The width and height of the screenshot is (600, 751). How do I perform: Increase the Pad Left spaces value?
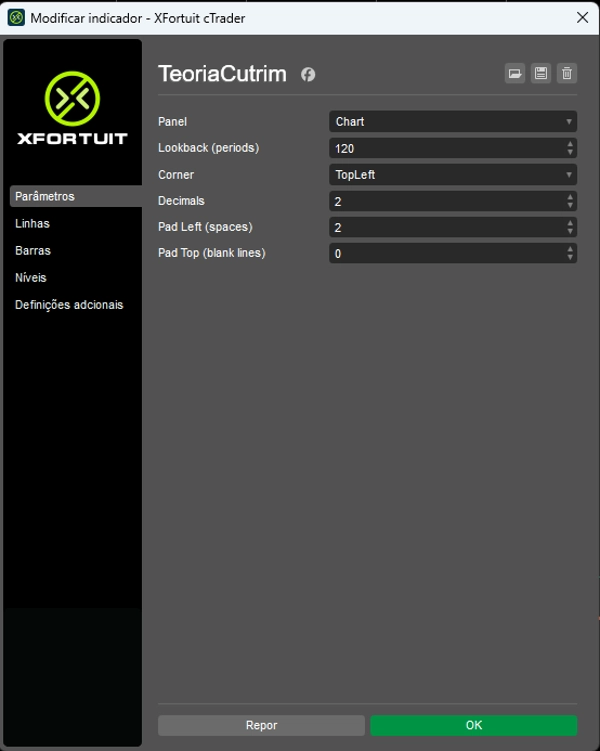[x=570, y=223]
